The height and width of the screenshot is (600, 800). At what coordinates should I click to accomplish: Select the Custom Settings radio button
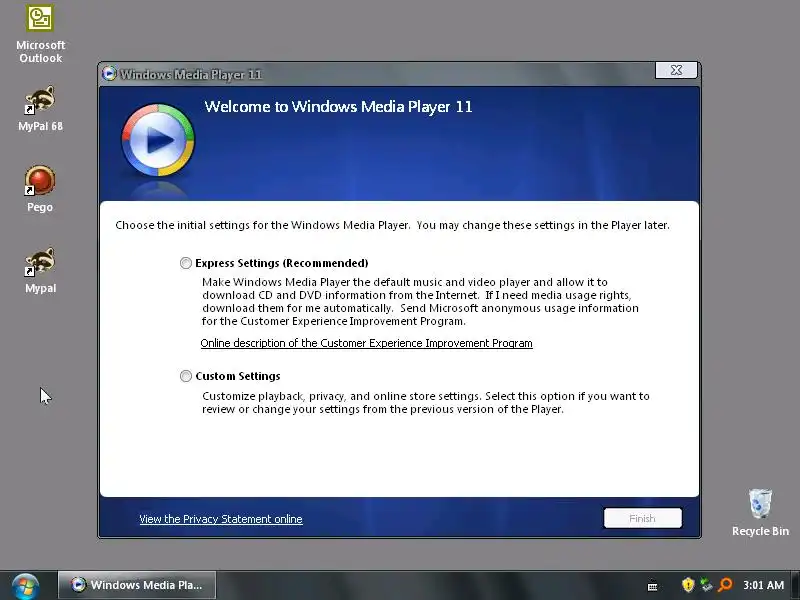tap(186, 377)
